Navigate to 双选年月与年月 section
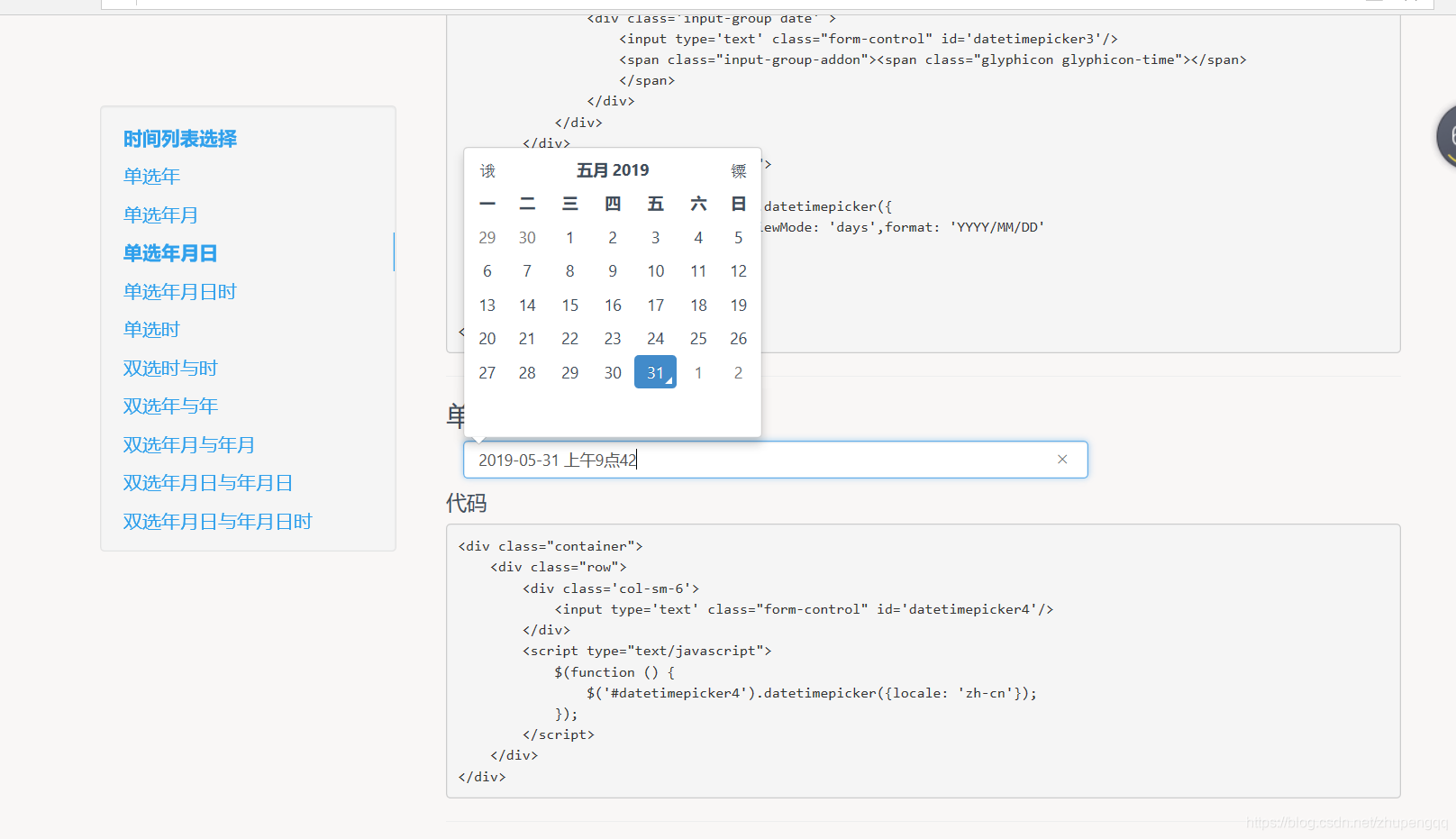This screenshot has width=1456, height=839. pos(189,445)
